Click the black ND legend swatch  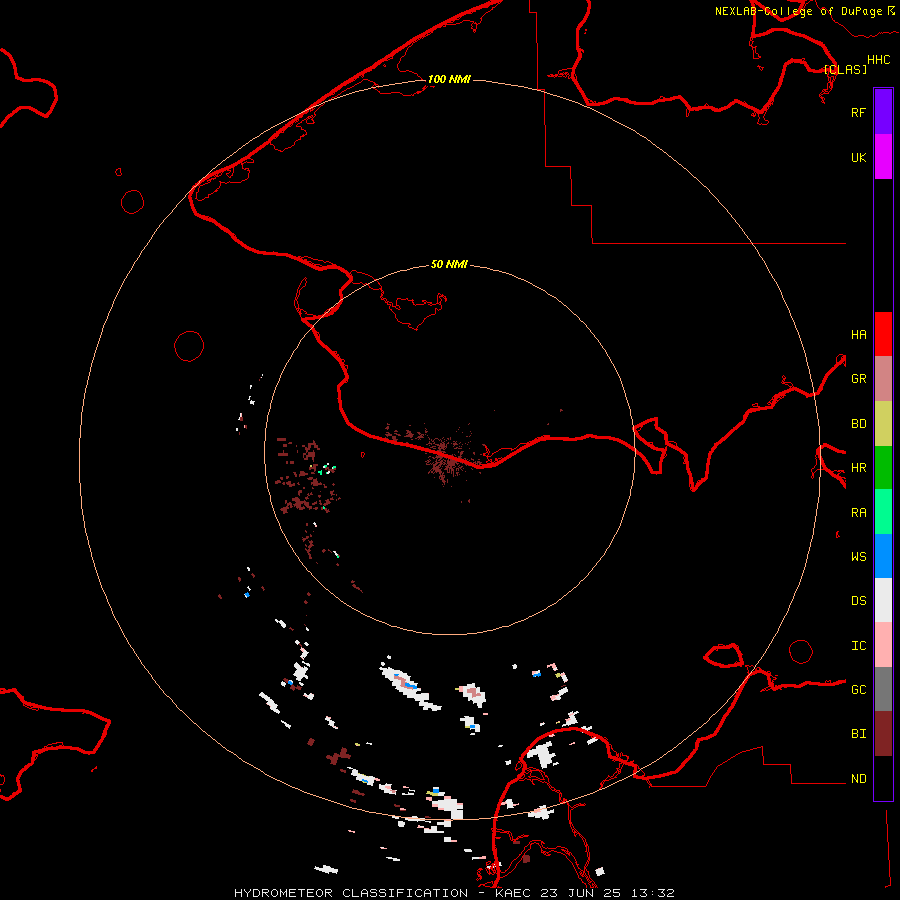(x=883, y=778)
